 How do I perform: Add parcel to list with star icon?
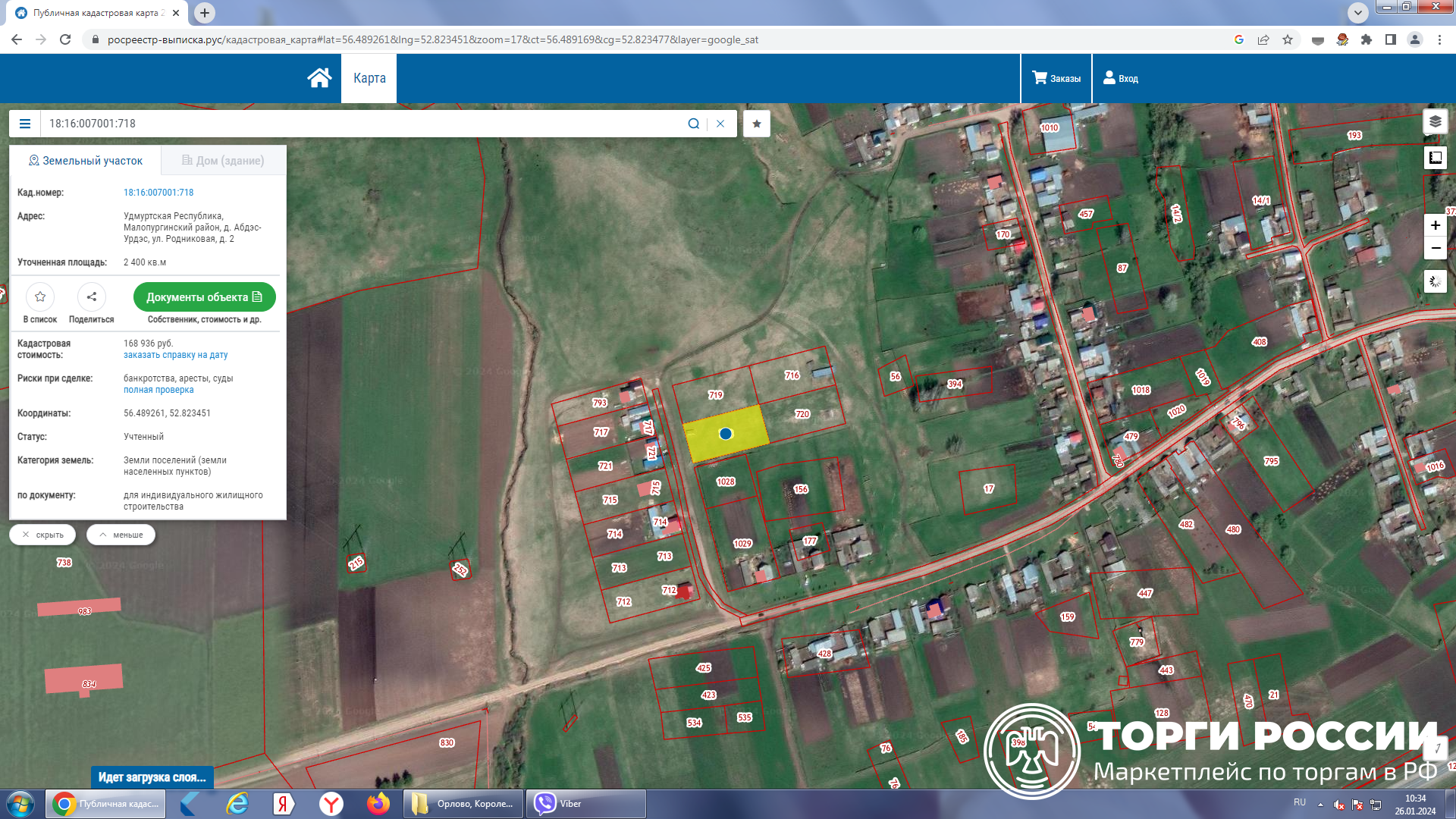(40, 297)
